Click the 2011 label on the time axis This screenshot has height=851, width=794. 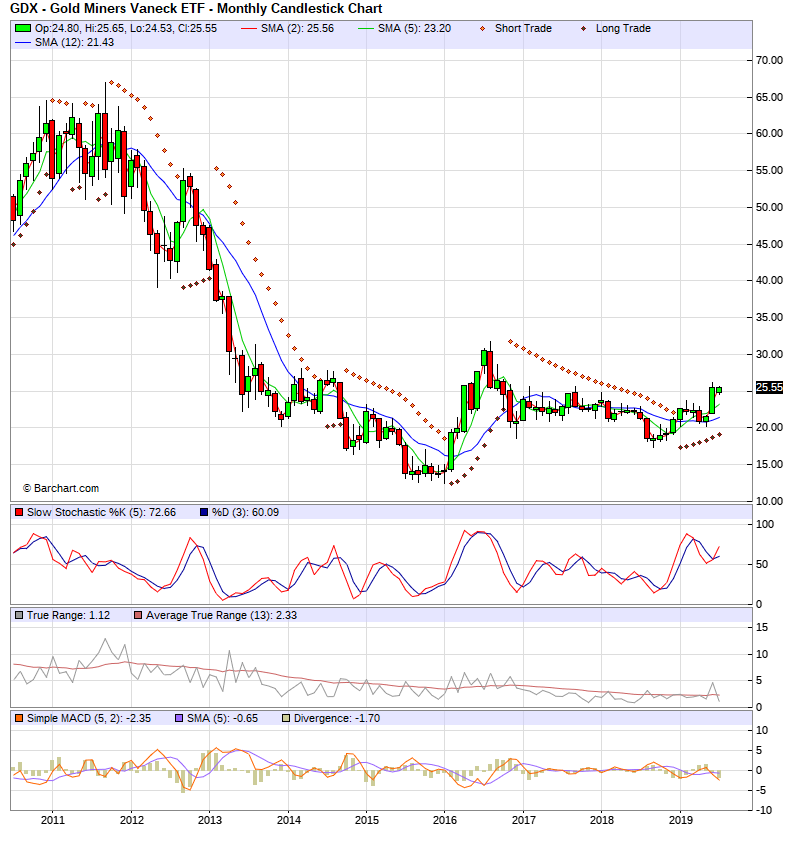(x=53, y=820)
